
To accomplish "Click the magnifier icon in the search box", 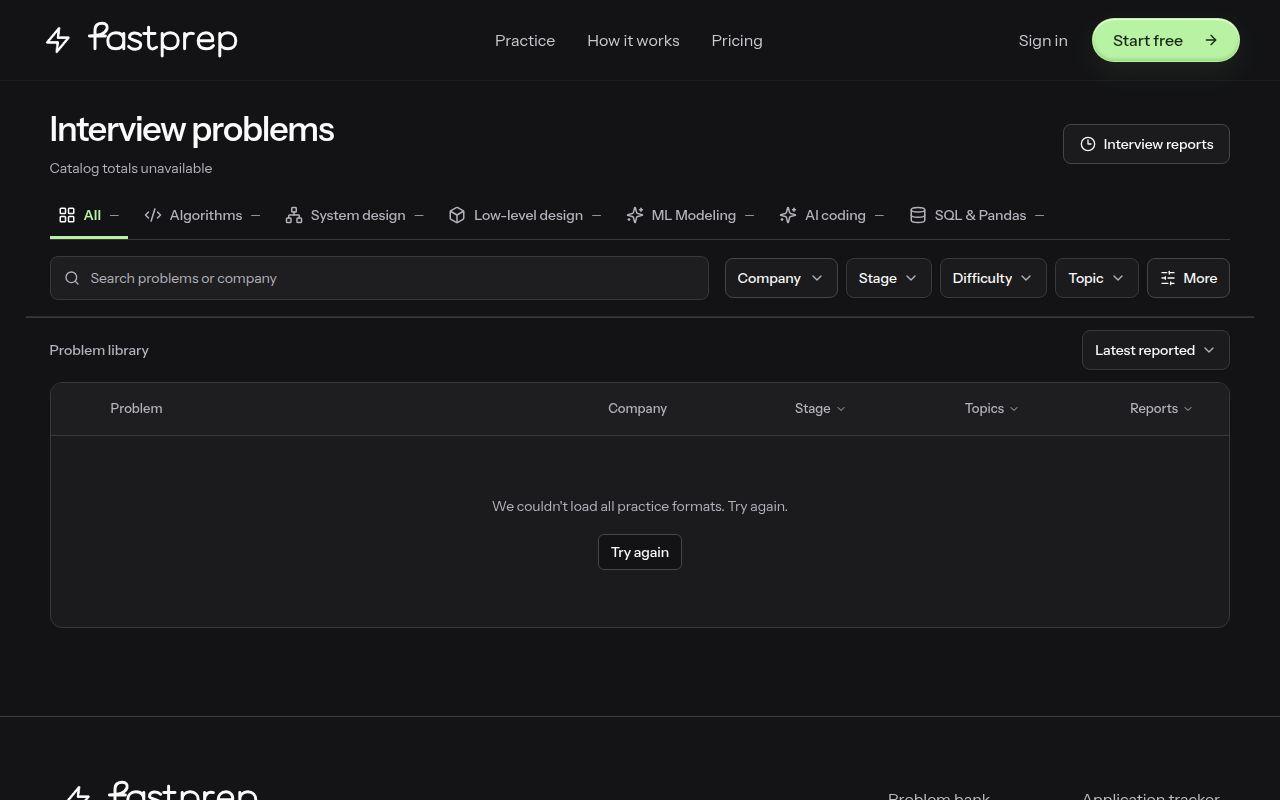I will tap(72, 278).
